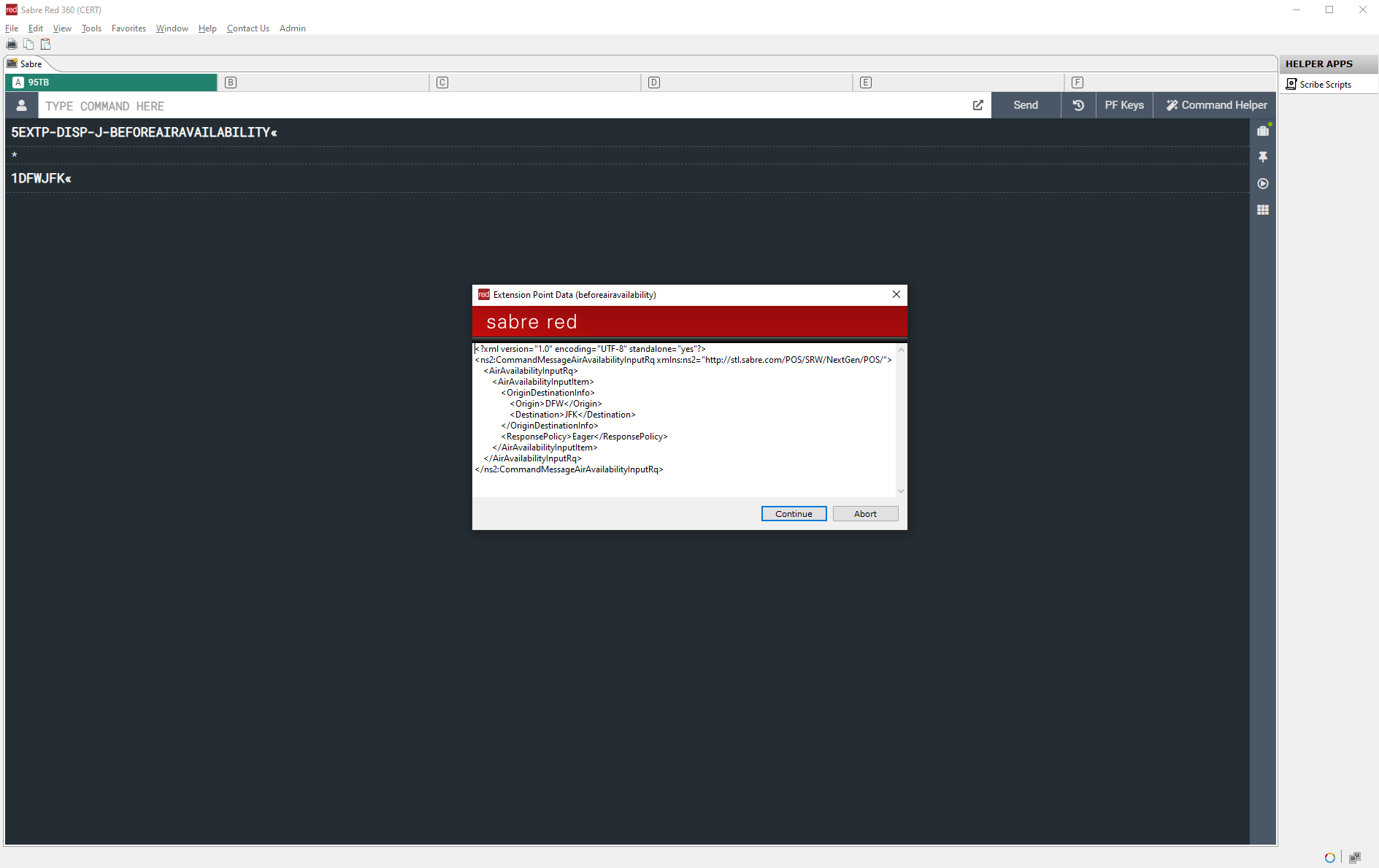Click the pop-out command line icon
This screenshot has height=868, width=1379.
(x=977, y=105)
